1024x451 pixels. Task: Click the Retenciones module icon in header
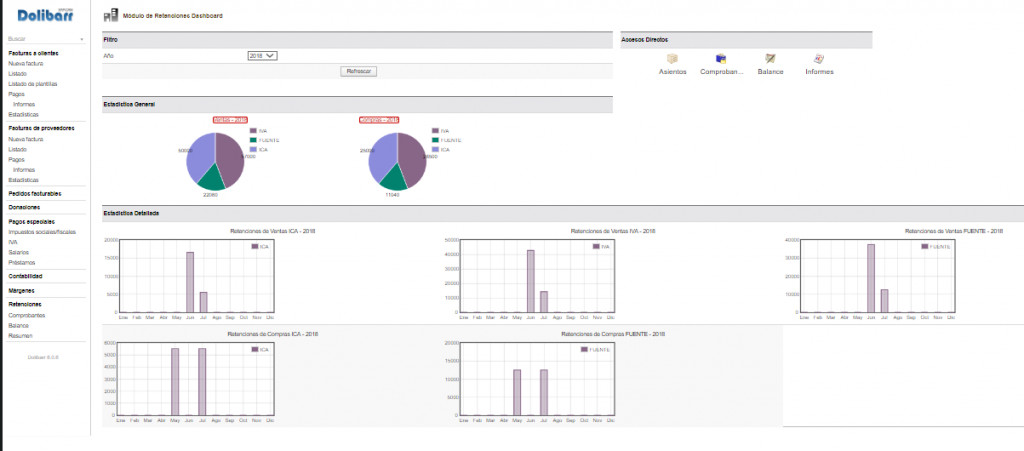click(110, 17)
